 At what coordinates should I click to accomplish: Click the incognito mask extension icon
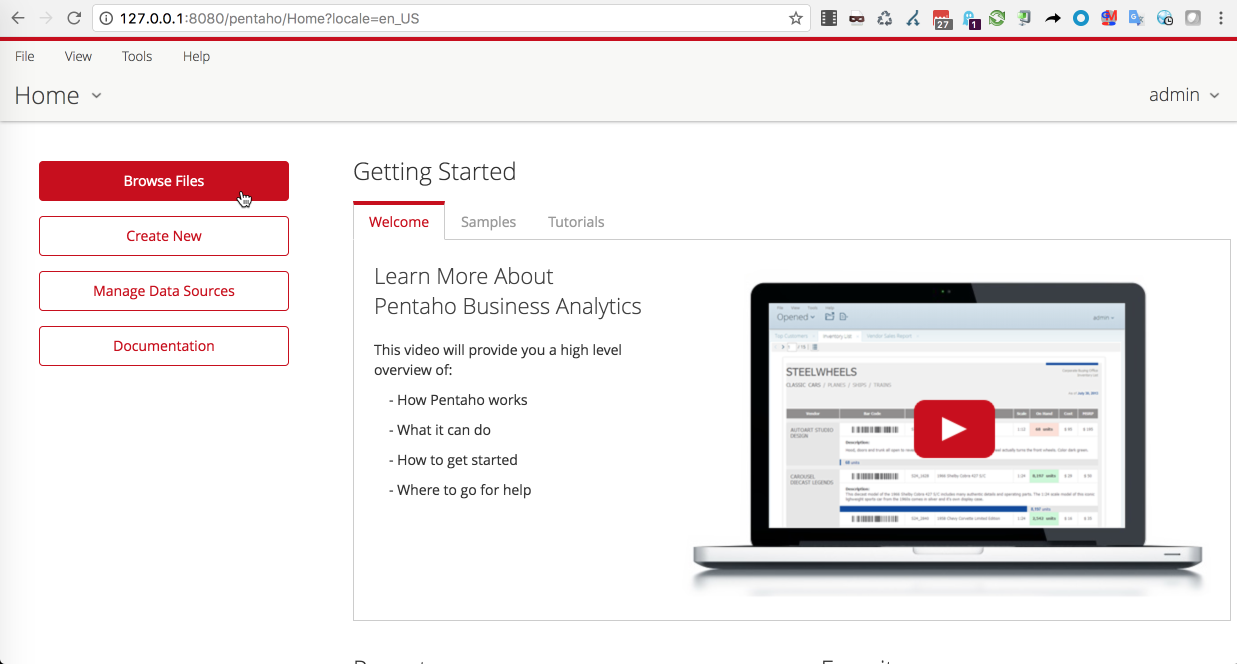[x=856, y=18]
